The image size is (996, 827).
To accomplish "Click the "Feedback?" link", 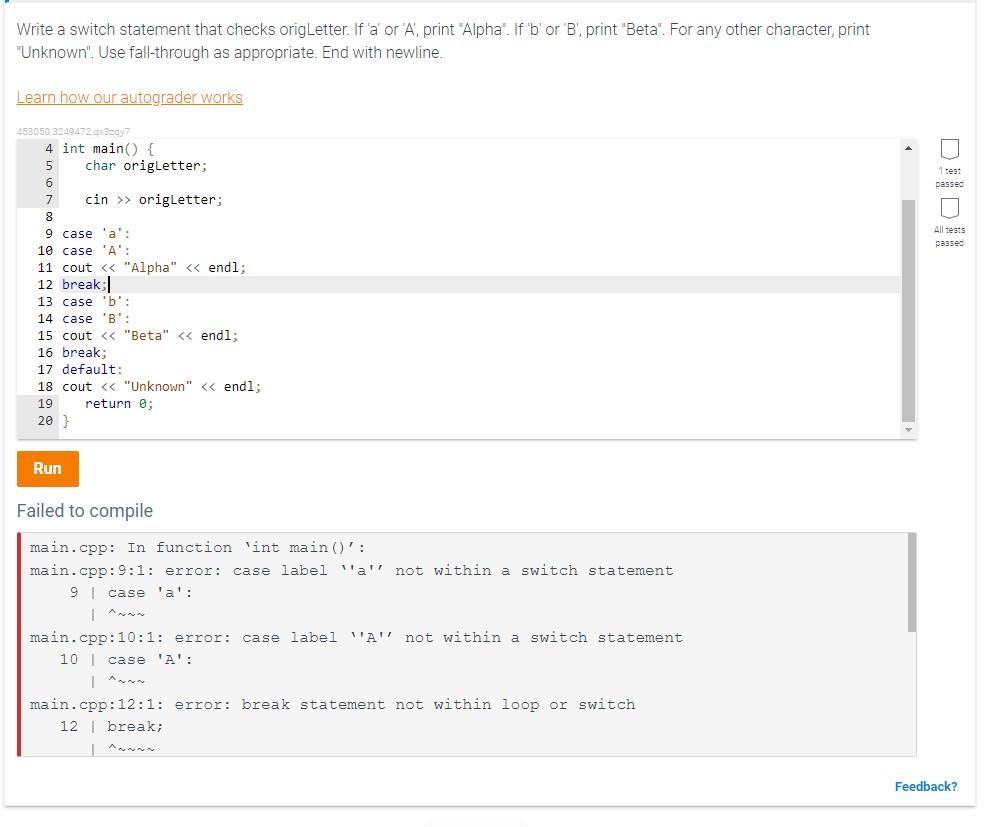I will click(x=925, y=786).
